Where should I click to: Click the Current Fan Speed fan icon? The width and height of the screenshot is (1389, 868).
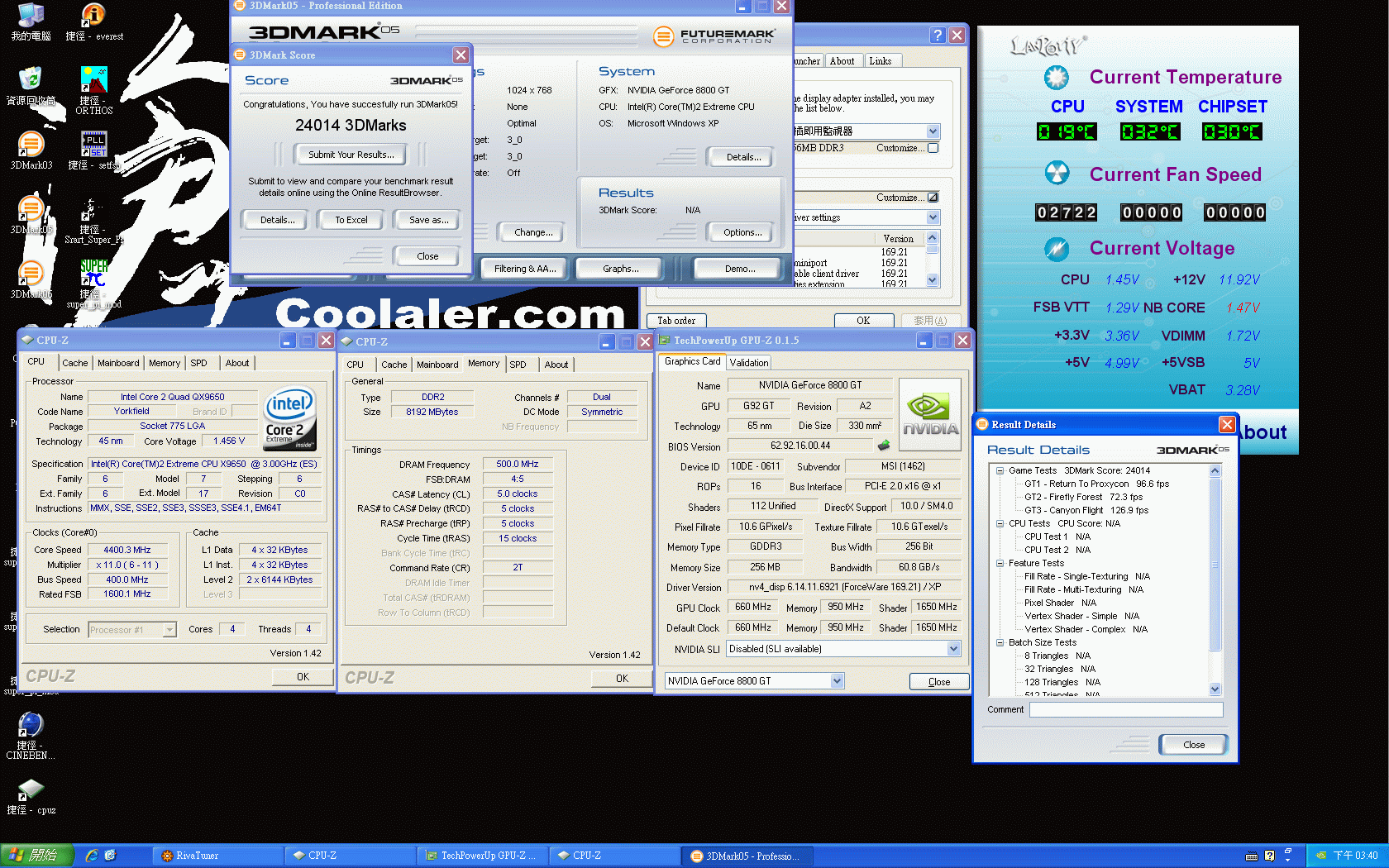click(1057, 173)
